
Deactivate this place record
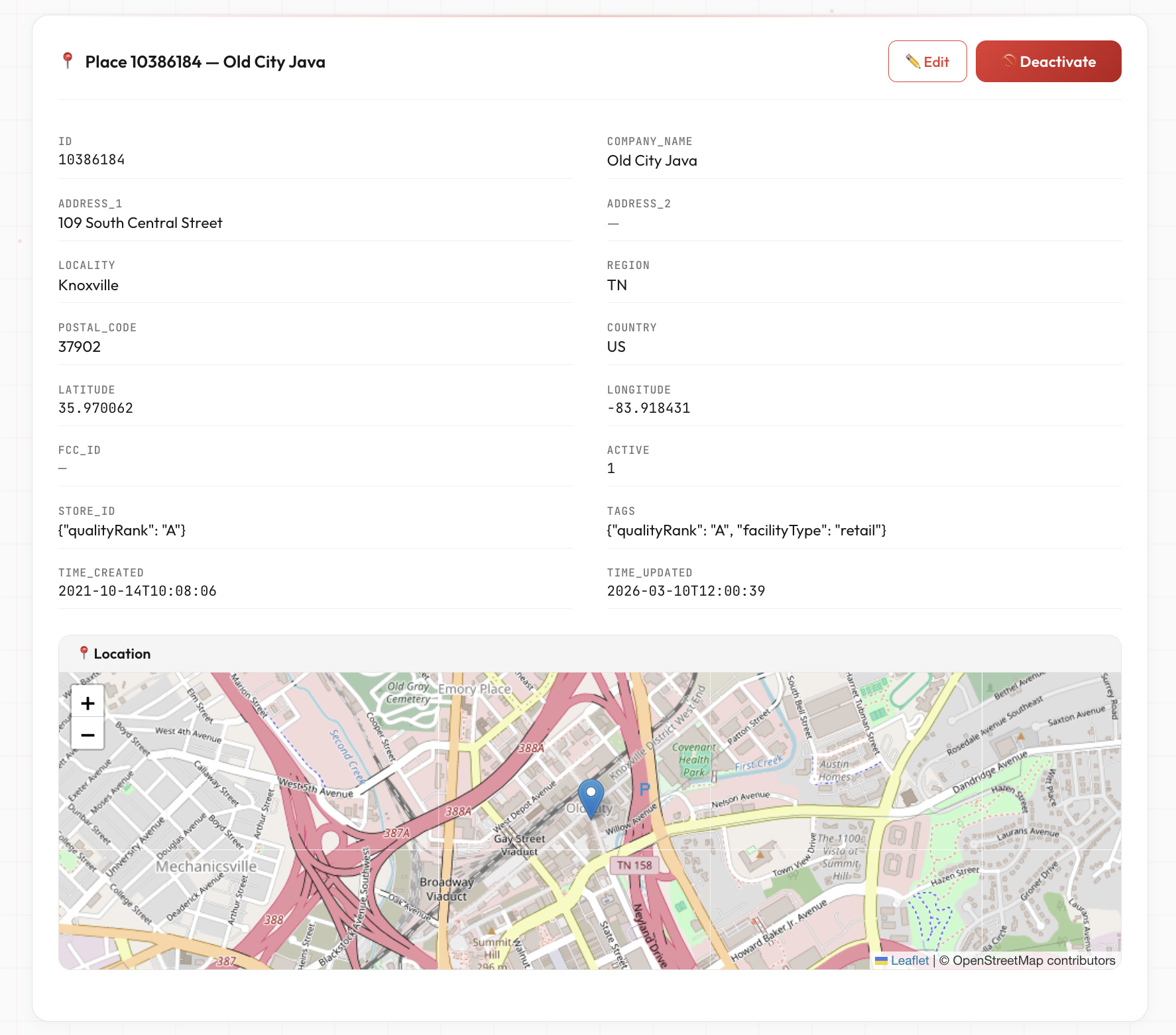1049,62
